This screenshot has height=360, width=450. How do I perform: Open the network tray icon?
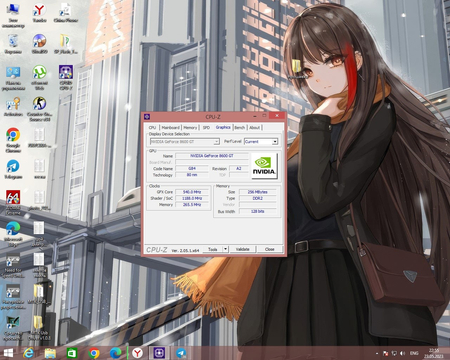394,353
